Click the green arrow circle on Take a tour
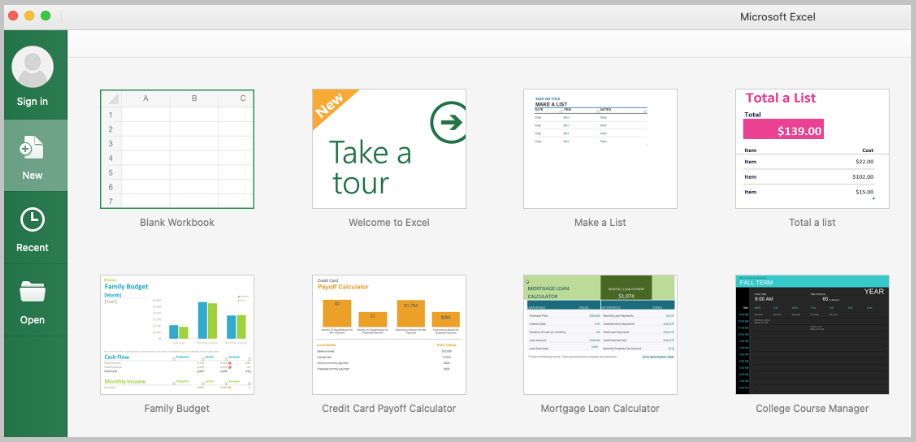Viewport: 916px width, 442px height. pyautogui.click(x=449, y=122)
